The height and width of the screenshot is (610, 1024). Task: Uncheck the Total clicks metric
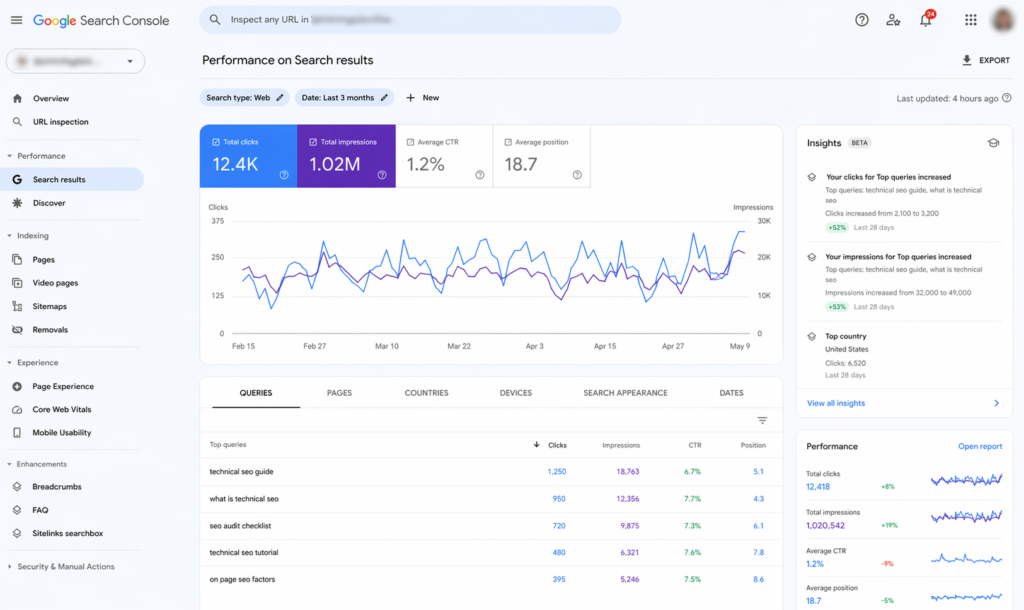[217, 142]
